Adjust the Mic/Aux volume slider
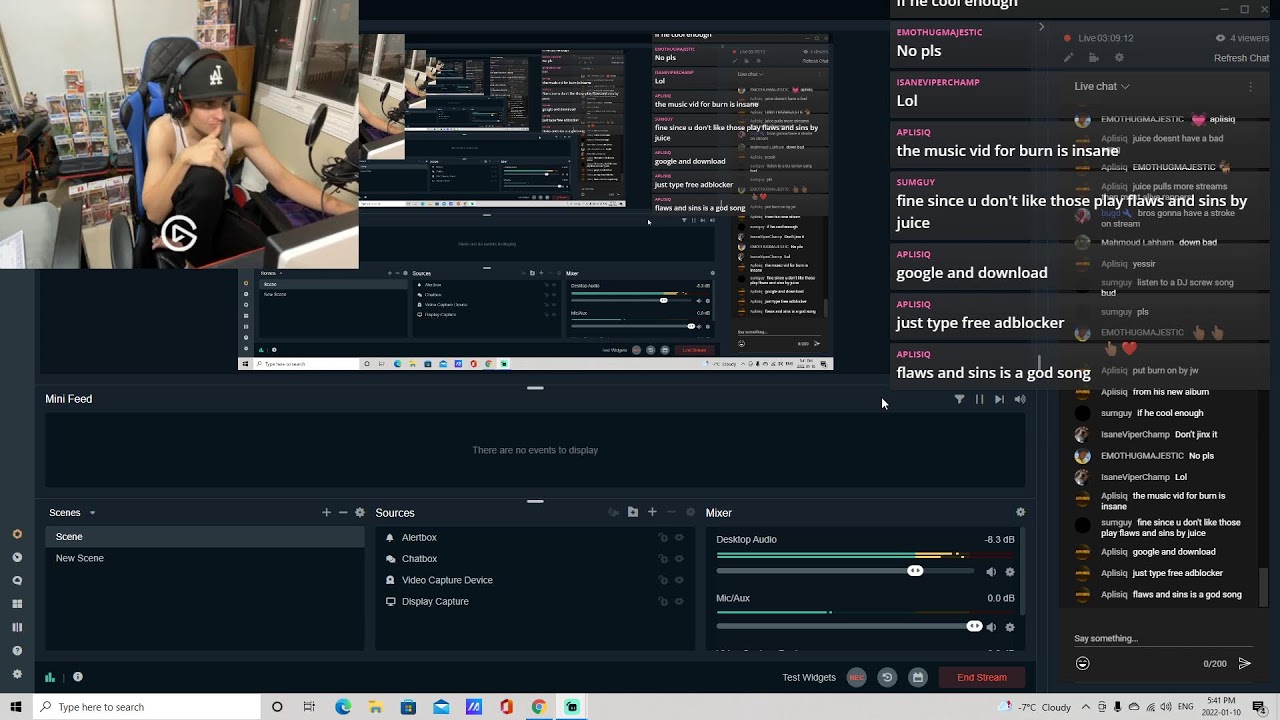The image size is (1280, 720). click(x=974, y=626)
